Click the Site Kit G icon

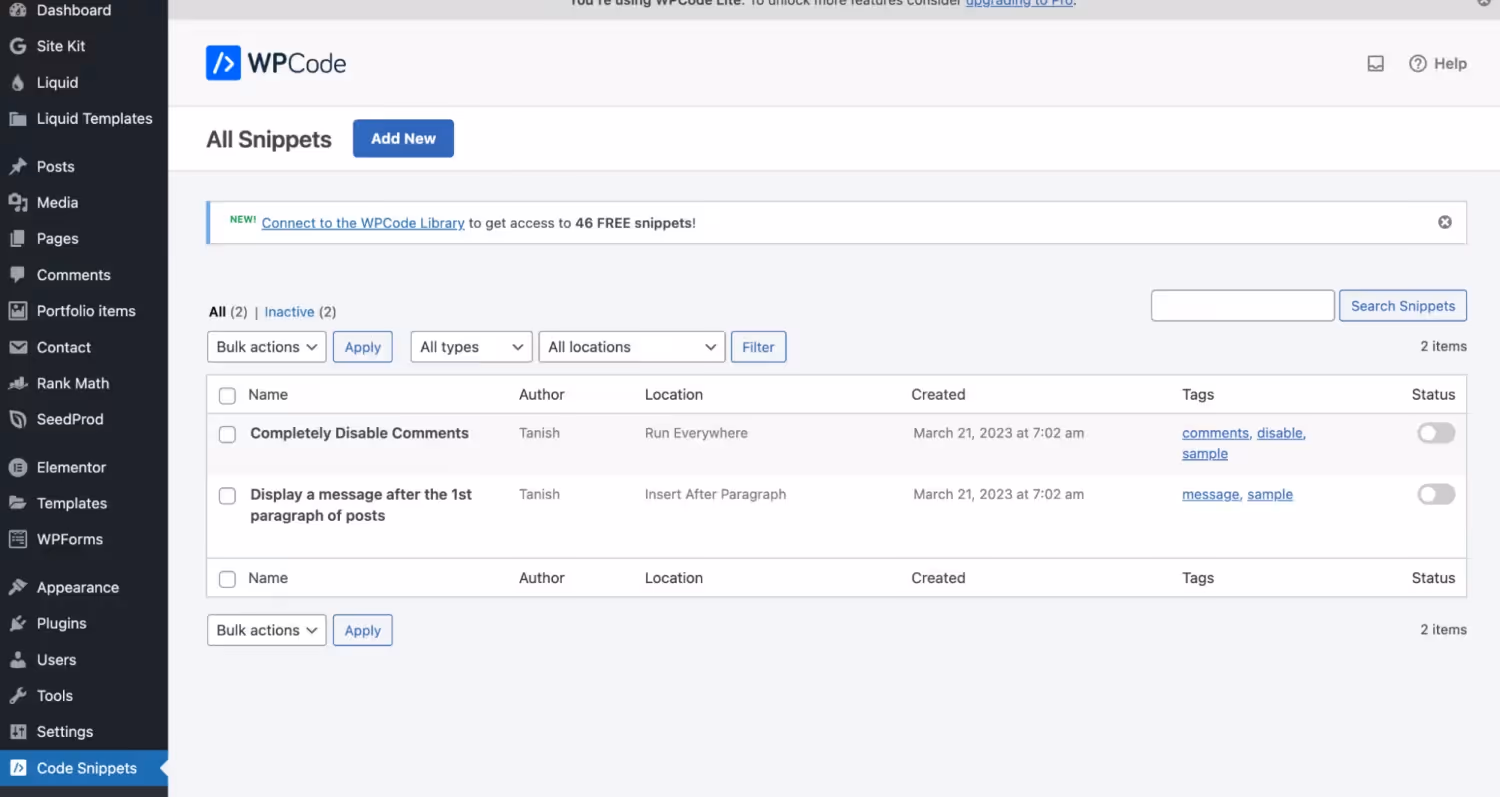[17, 46]
